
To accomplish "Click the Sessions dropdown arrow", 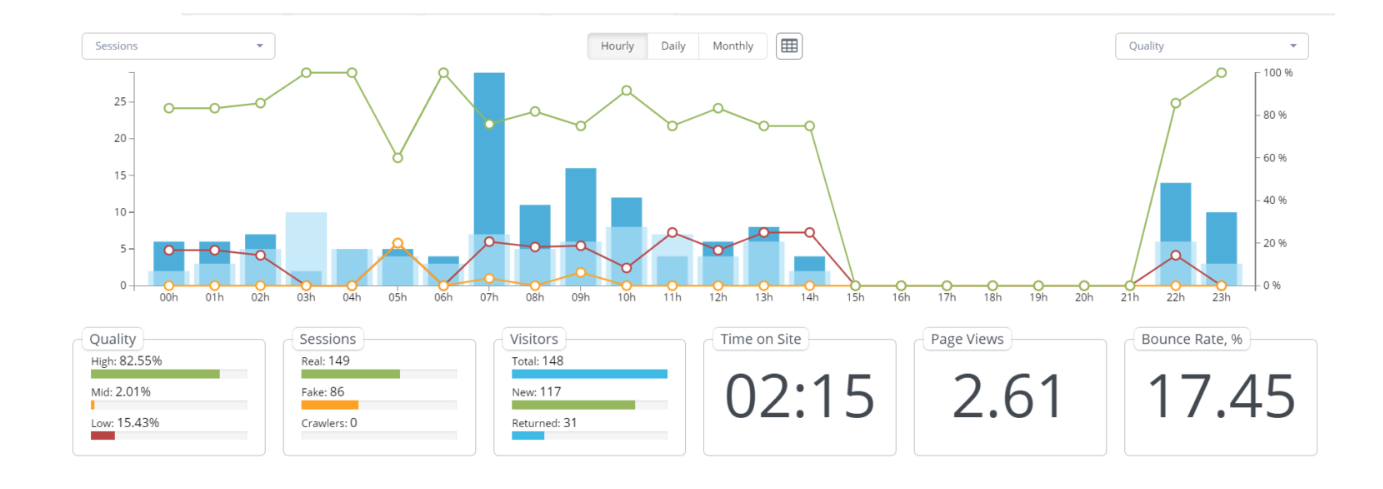I will coord(259,46).
